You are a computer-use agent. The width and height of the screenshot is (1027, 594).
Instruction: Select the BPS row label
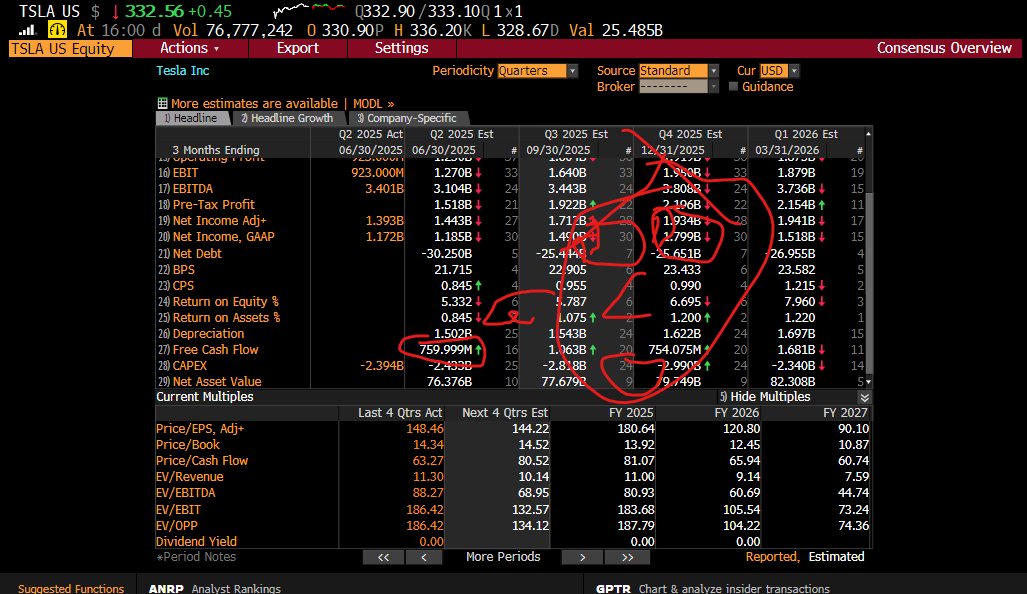[x=183, y=269]
